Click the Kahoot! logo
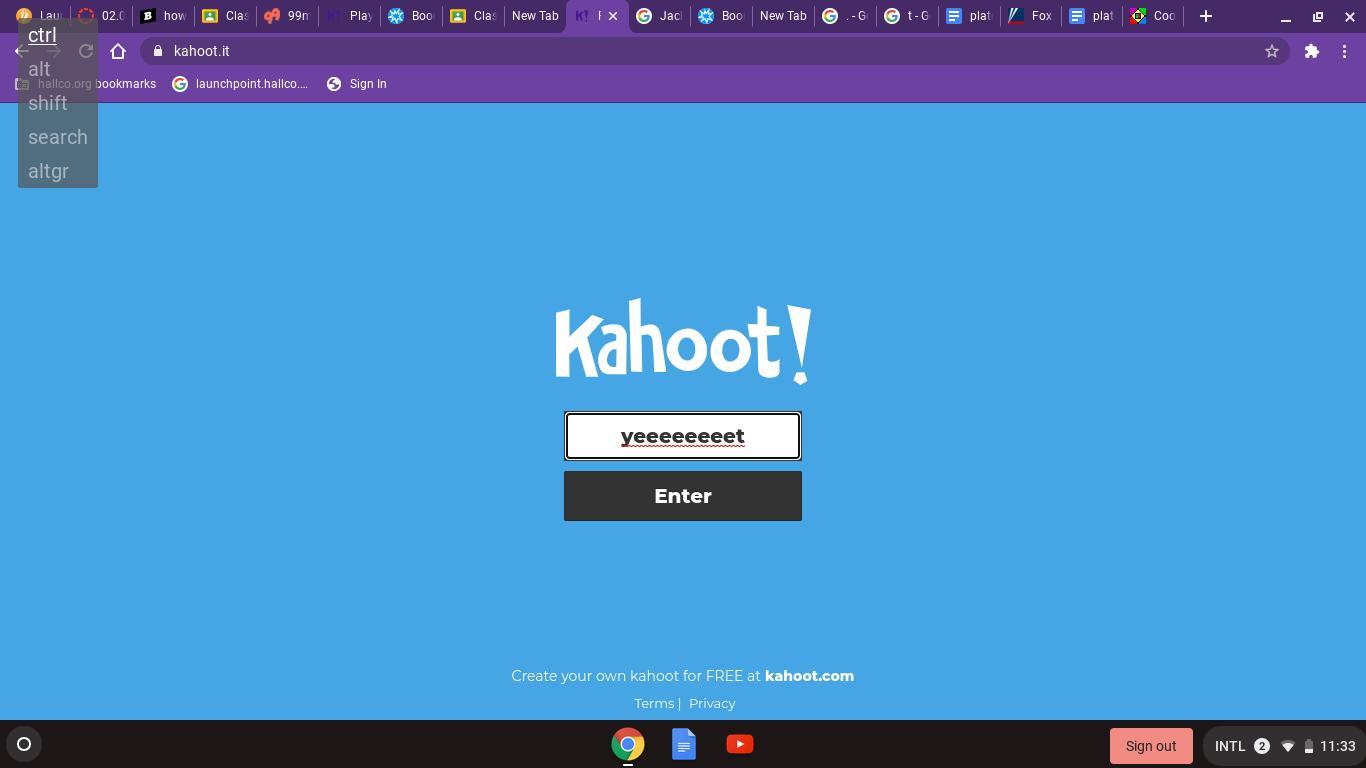The width and height of the screenshot is (1366, 768). point(683,341)
